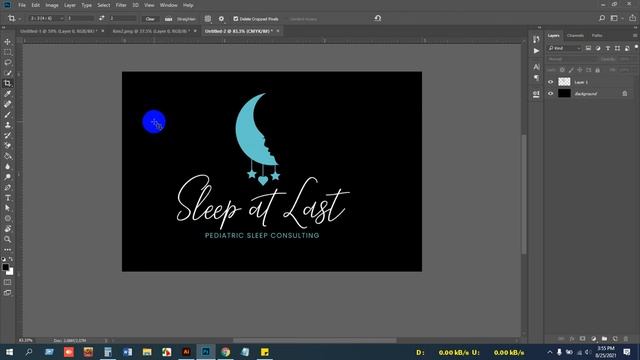Open the Layers panel flyout menu
This screenshot has width=640, height=360.
click(x=635, y=36)
